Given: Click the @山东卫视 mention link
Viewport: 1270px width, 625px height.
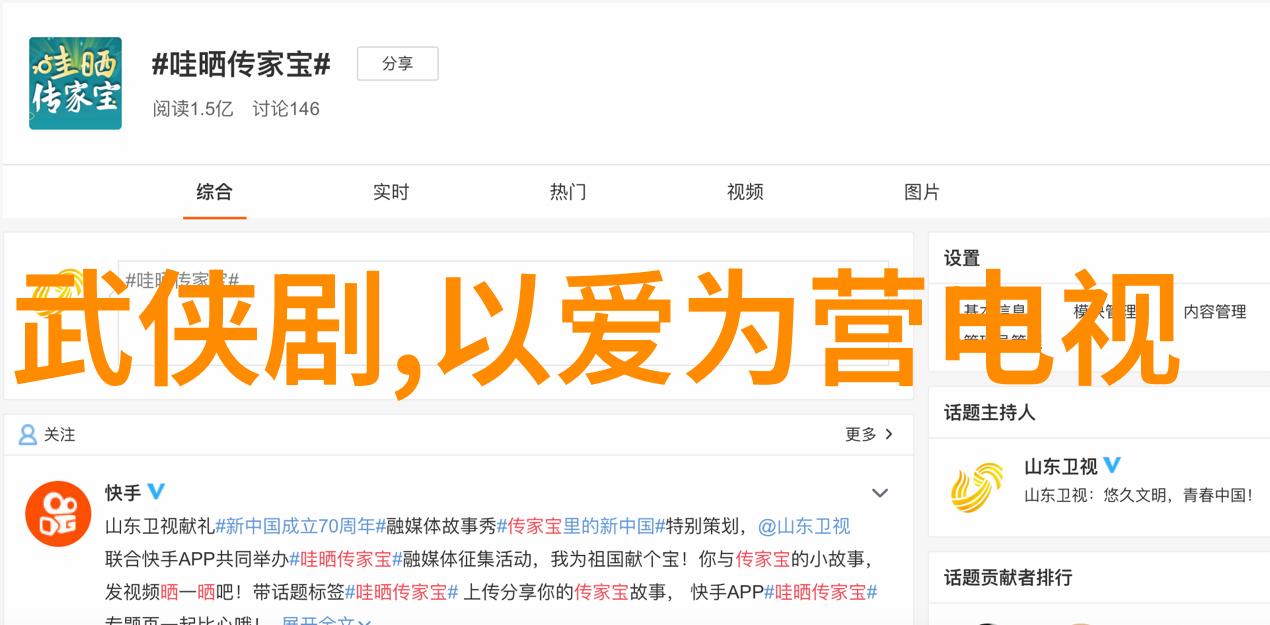Looking at the screenshot, I should (x=804, y=526).
